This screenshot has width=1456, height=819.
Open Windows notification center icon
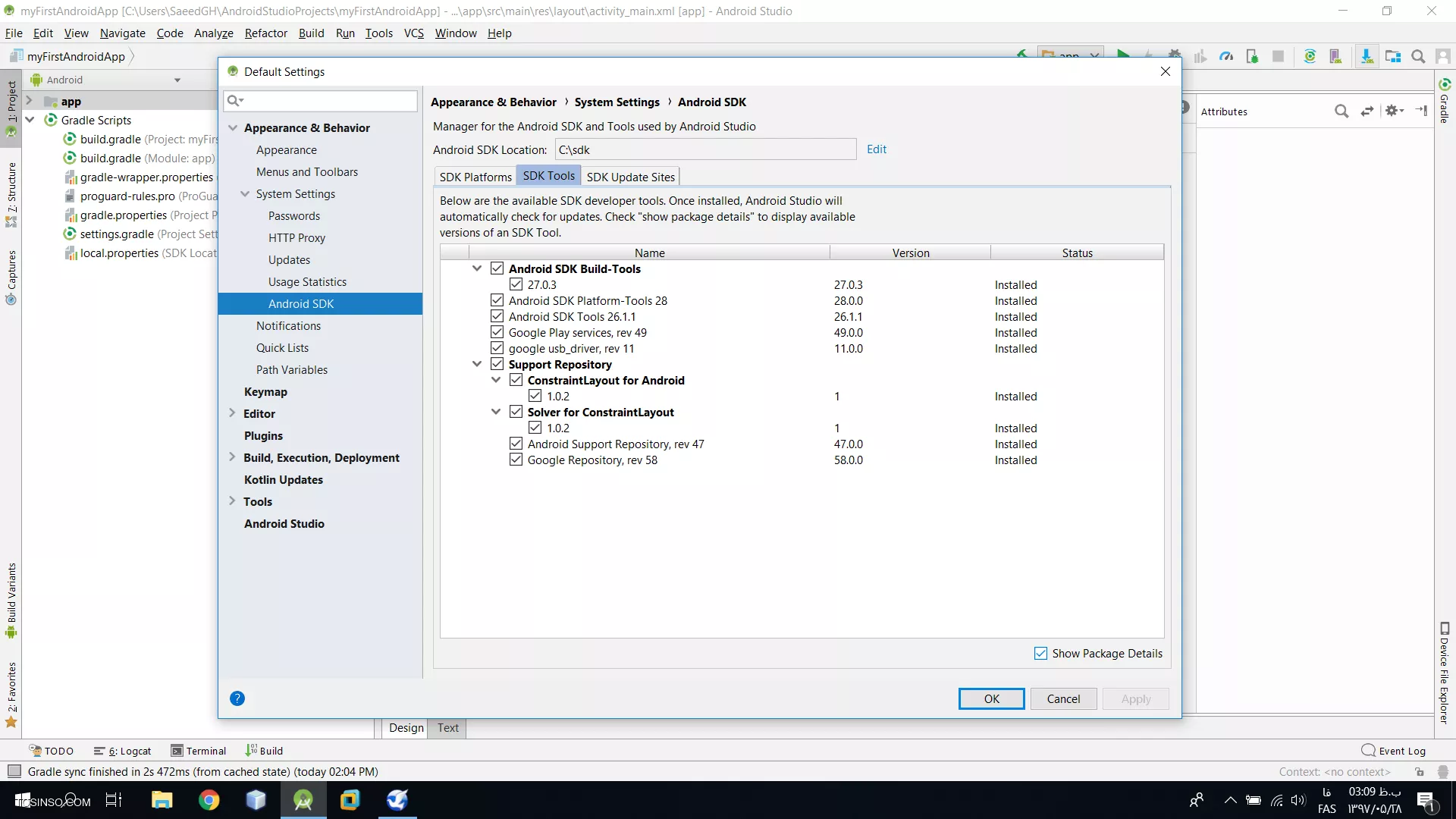1426,800
